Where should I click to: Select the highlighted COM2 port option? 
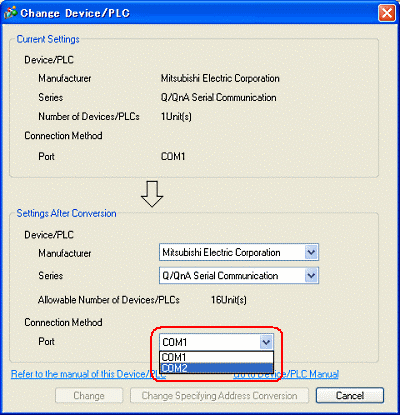(x=216, y=368)
